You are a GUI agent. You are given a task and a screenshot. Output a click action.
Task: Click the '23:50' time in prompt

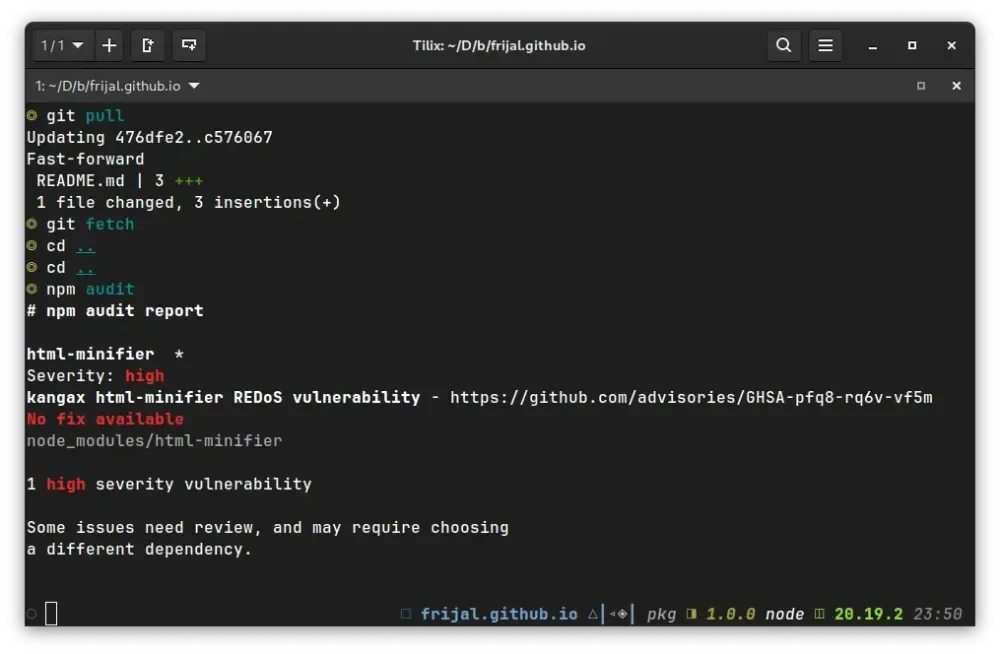click(x=938, y=614)
